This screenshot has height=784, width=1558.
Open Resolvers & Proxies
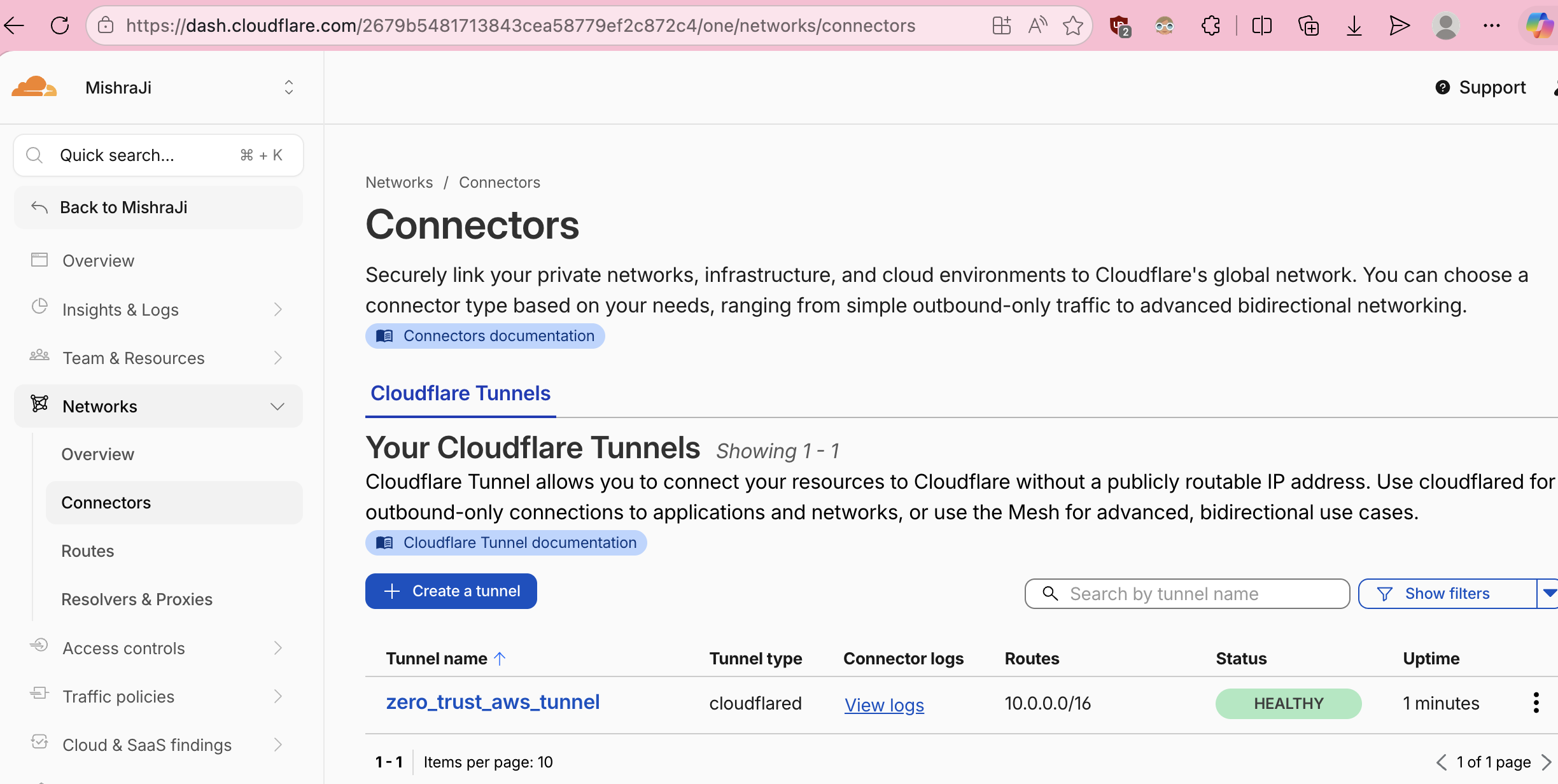pos(137,599)
